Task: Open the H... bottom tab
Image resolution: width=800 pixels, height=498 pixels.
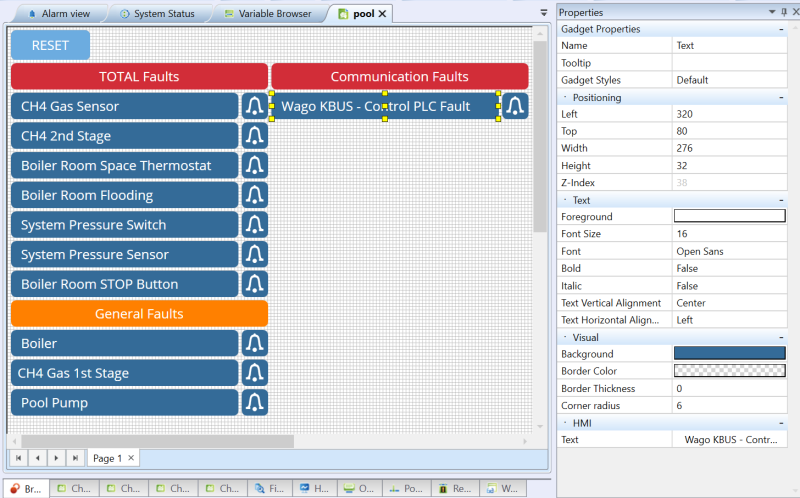Action: (x=314, y=488)
